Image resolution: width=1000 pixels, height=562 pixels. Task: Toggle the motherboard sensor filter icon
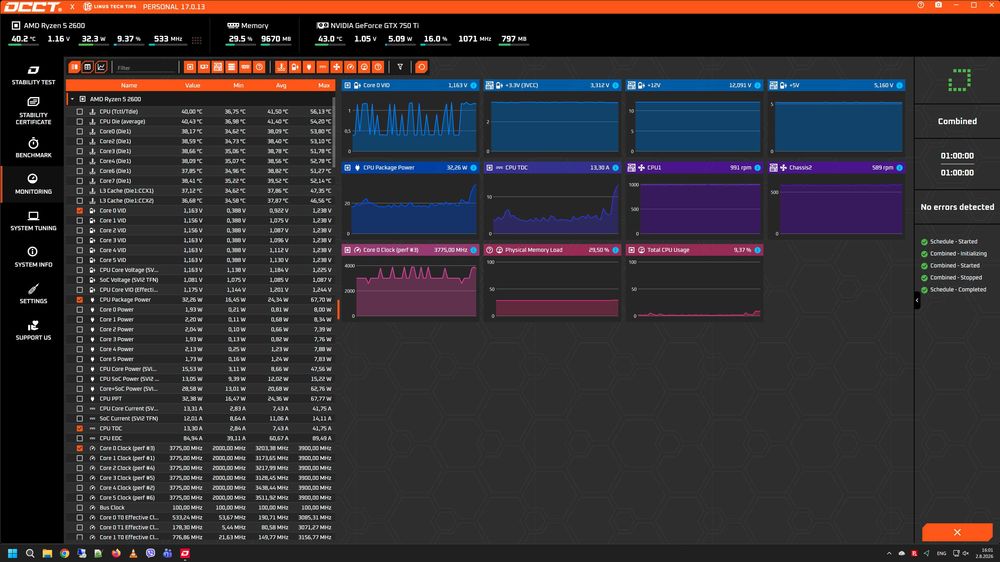pos(217,67)
